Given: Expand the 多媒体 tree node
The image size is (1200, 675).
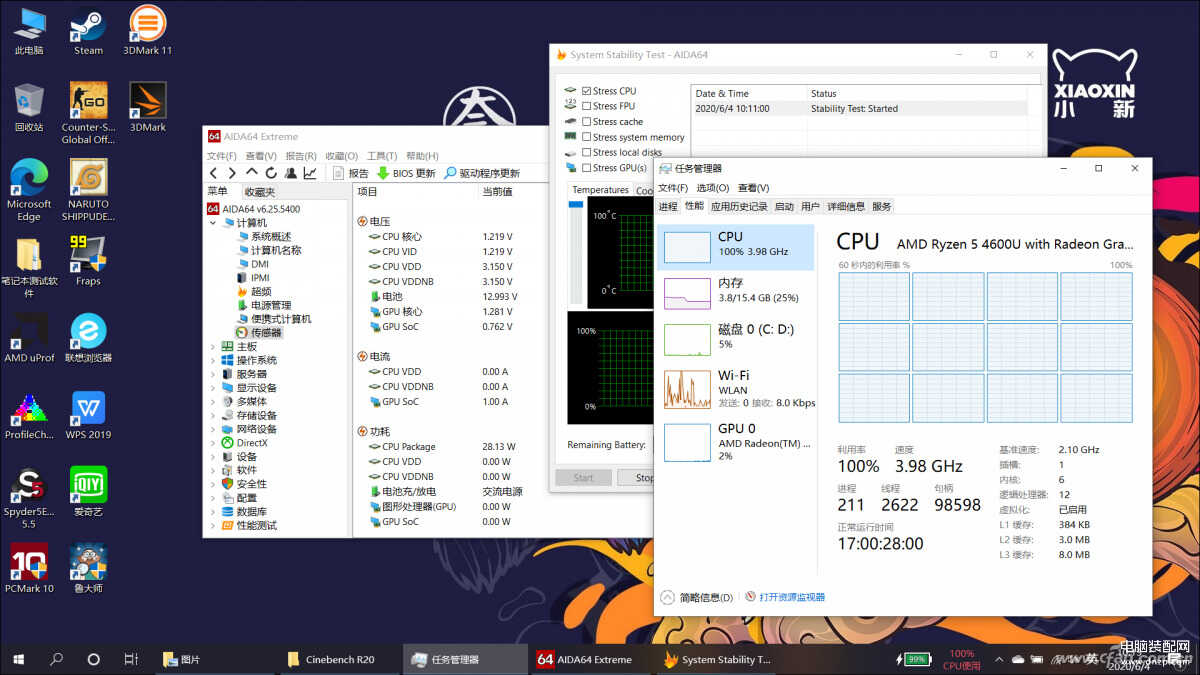Looking at the screenshot, I should (213, 401).
